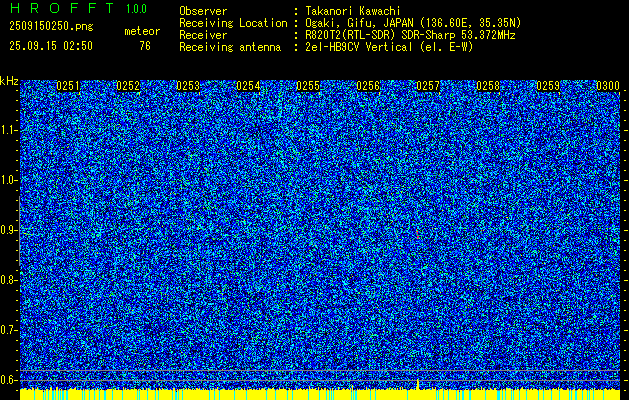Click the 0254 time marker

pos(248,86)
